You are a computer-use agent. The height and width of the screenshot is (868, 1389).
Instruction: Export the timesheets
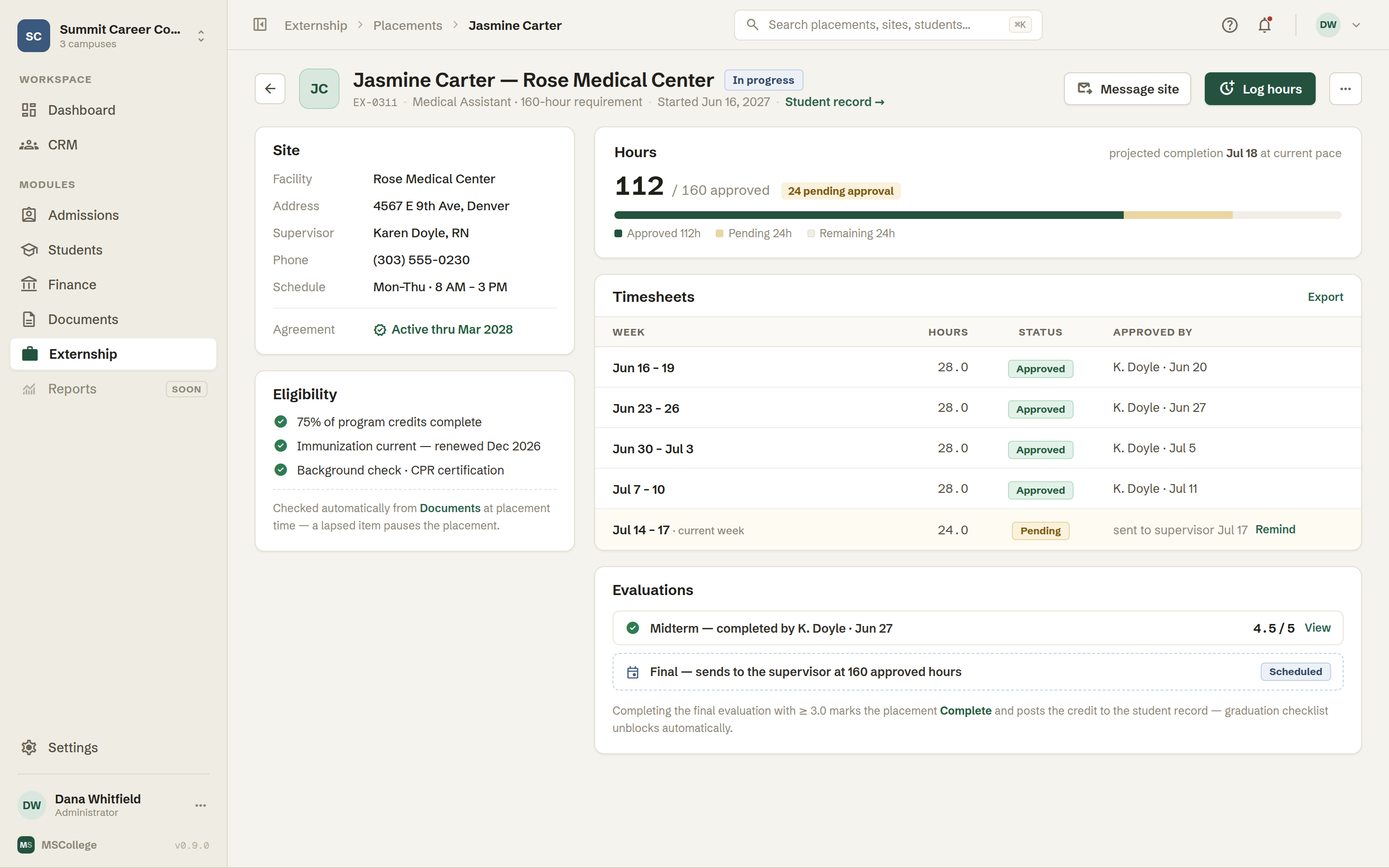(x=1325, y=297)
